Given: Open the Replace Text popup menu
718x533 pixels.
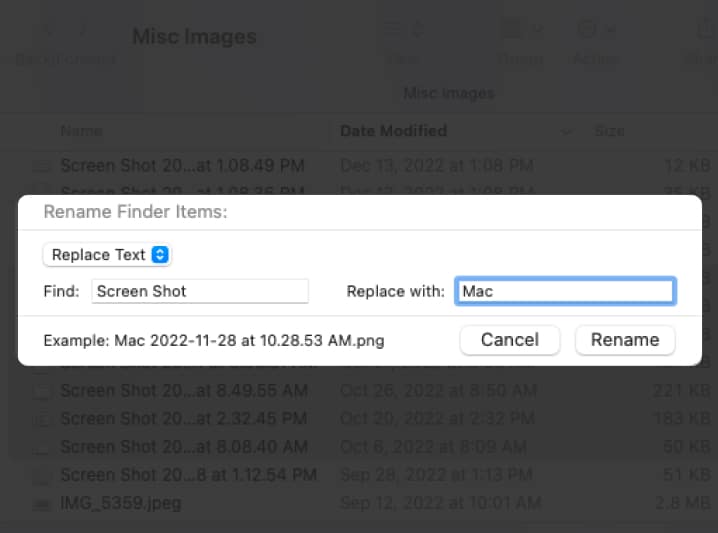Looking at the screenshot, I should (107, 255).
